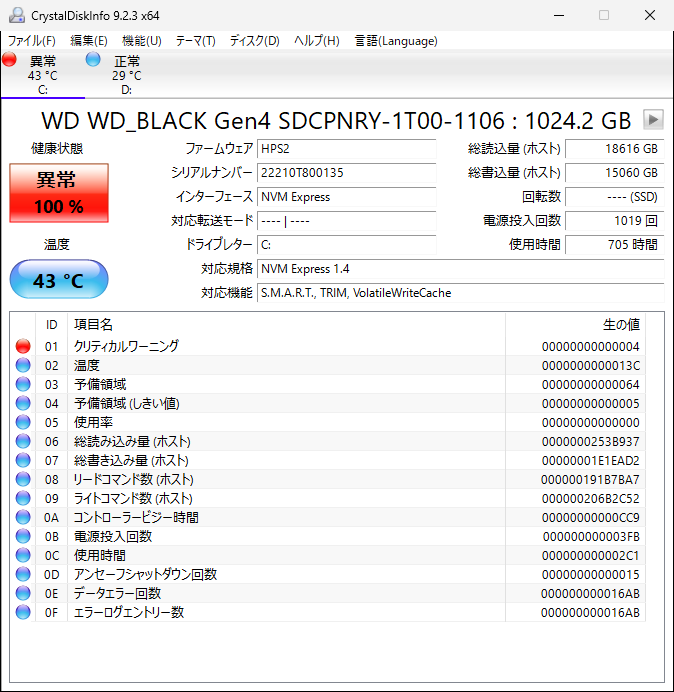Select the D: drive tab showing 正常
The width and height of the screenshot is (674, 692).
127,75
